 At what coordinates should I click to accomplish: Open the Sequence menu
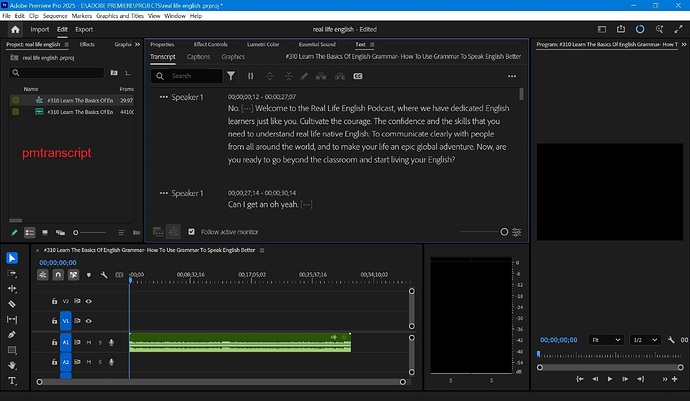pos(55,16)
